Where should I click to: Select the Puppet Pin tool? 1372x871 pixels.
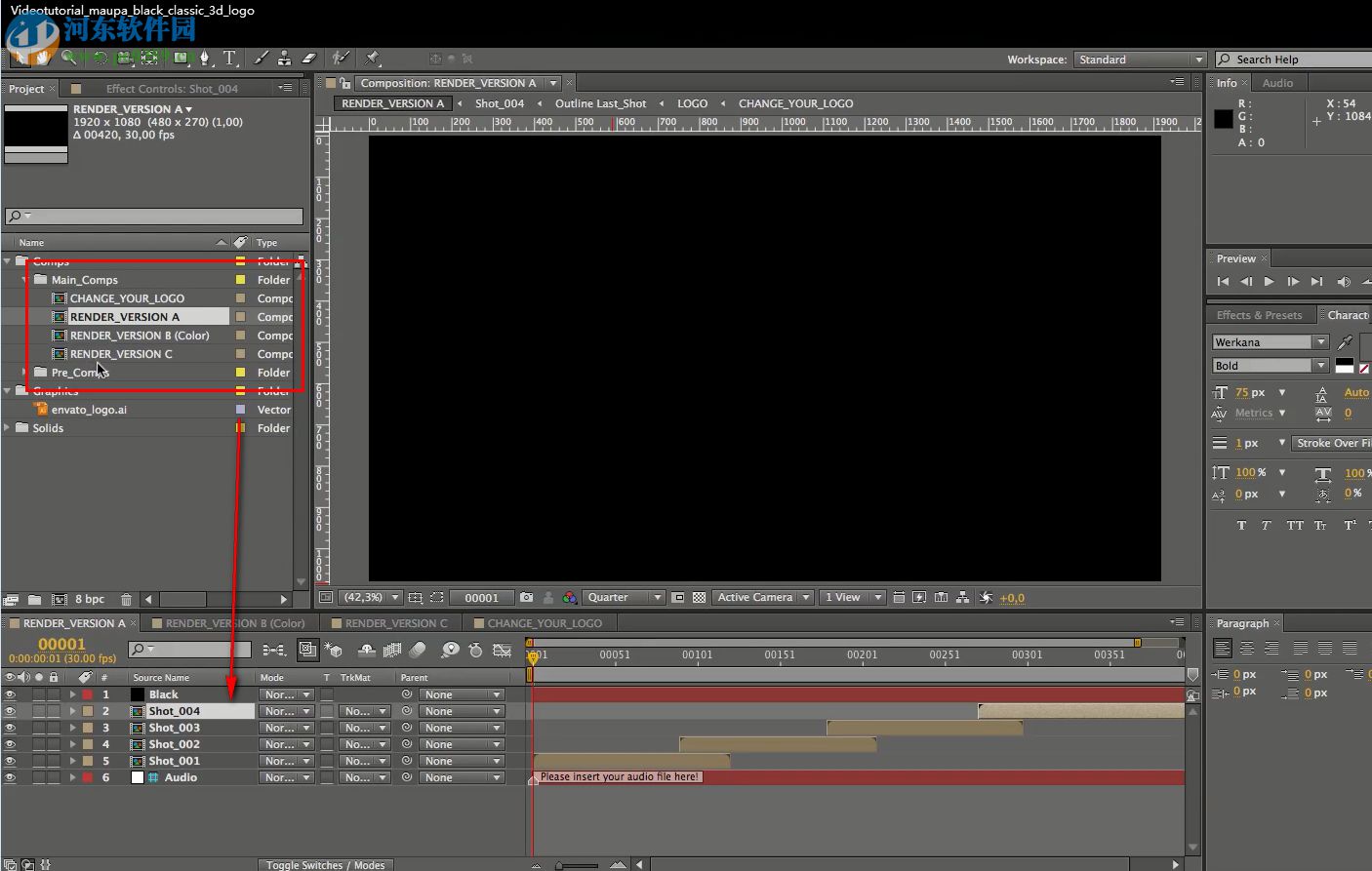373,59
